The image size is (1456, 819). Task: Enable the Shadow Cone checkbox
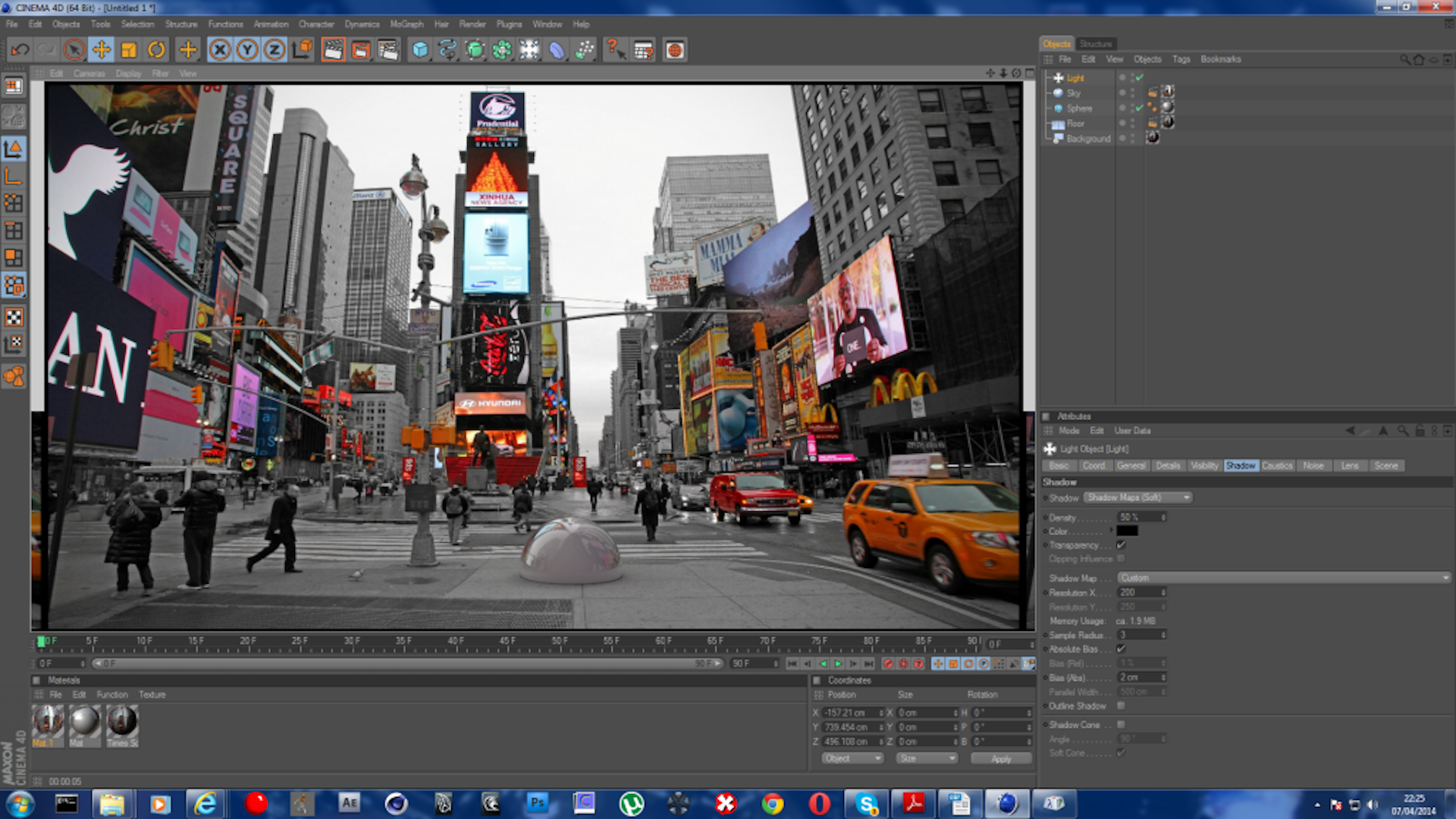point(1121,725)
